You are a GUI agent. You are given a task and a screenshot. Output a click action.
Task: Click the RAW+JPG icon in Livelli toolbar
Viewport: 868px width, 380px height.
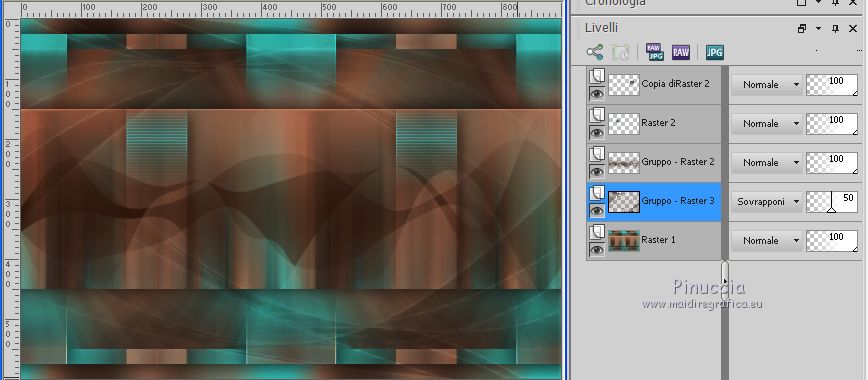pyautogui.click(x=655, y=52)
